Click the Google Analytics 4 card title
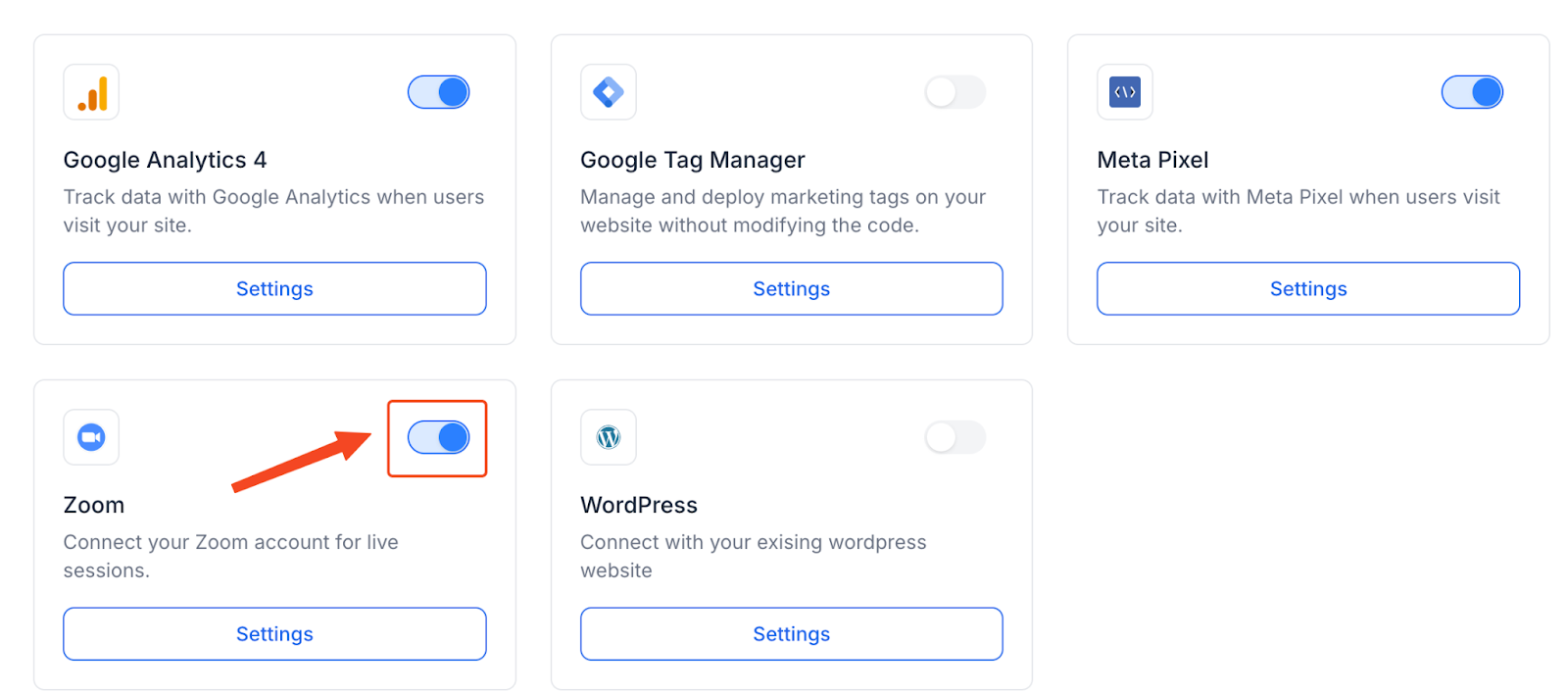1568x692 pixels. click(x=165, y=160)
